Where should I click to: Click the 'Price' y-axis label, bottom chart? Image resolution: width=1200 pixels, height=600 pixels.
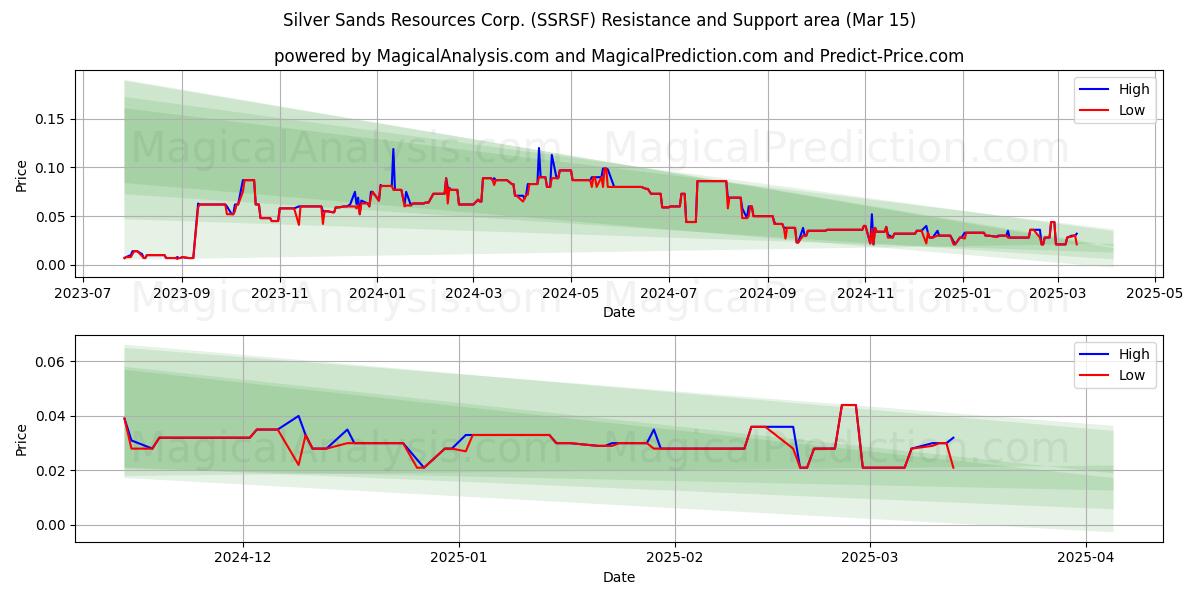point(22,439)
